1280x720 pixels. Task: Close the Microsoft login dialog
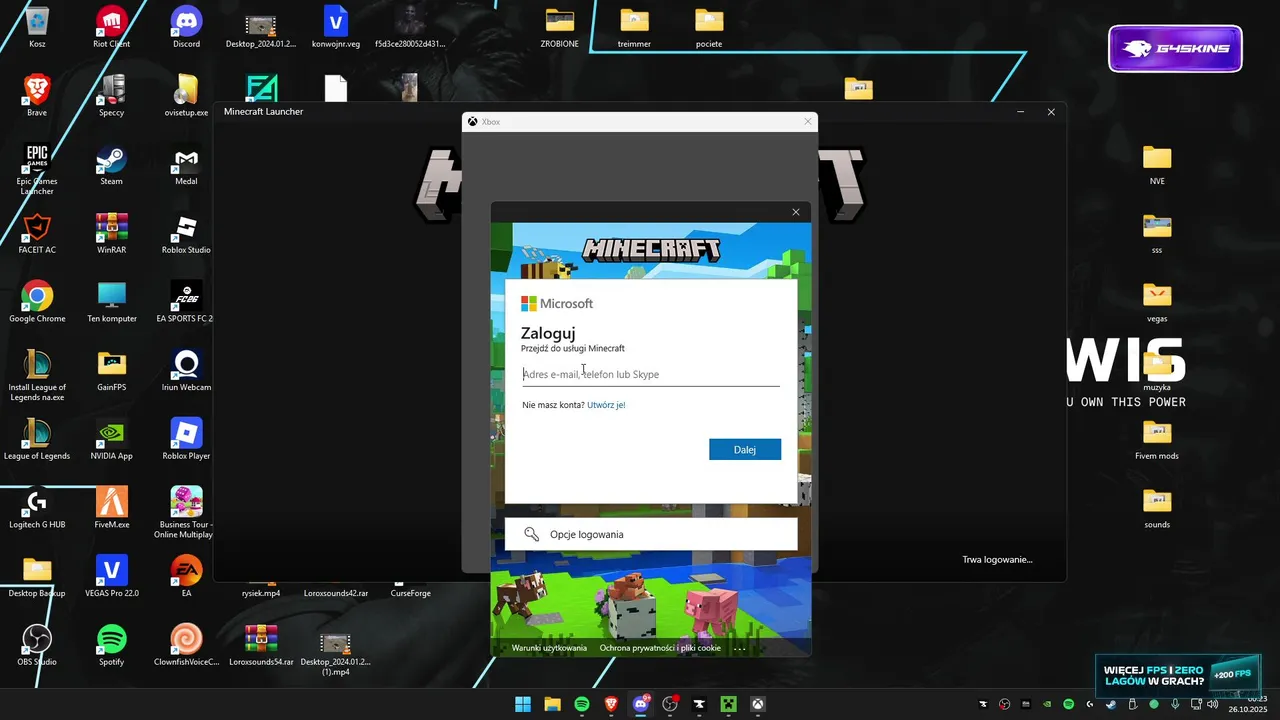tap(796, 212)
